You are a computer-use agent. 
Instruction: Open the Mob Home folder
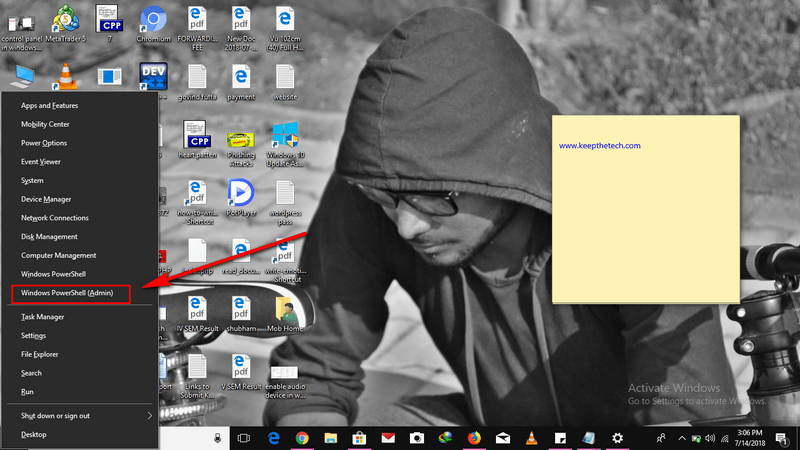[285, 314]
